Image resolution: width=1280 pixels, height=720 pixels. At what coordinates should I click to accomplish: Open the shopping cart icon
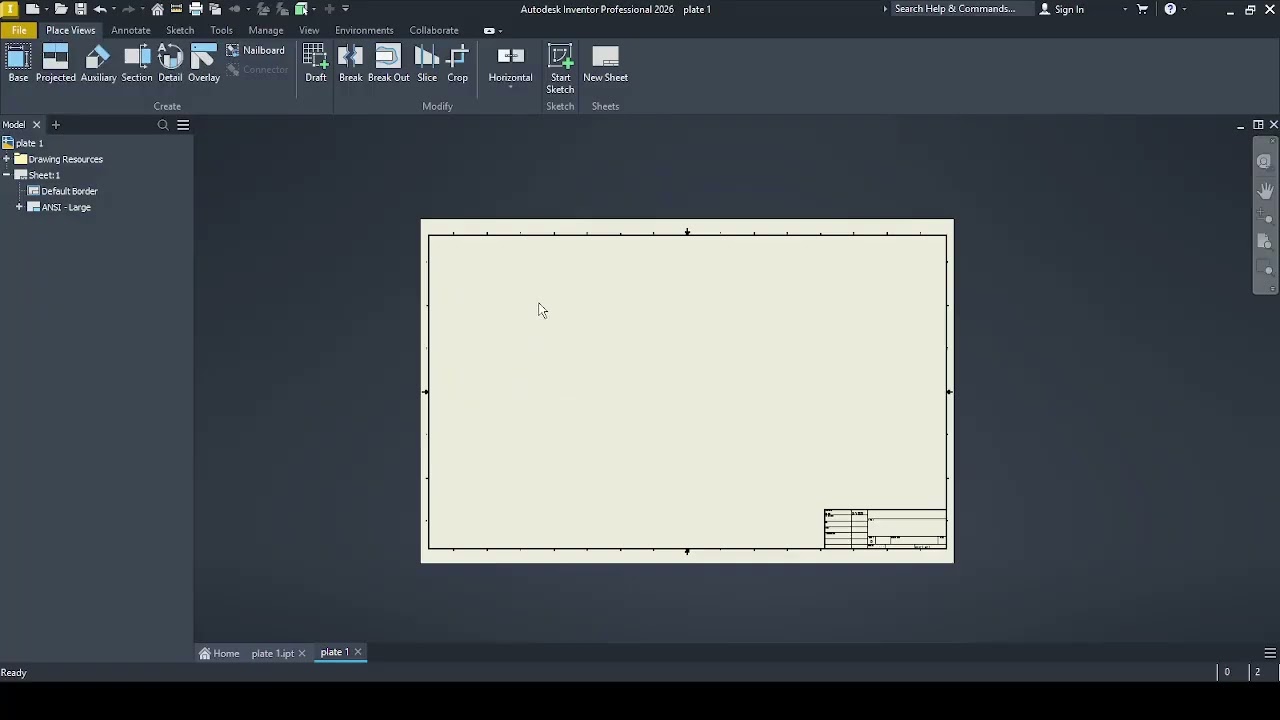point(1143,9)
